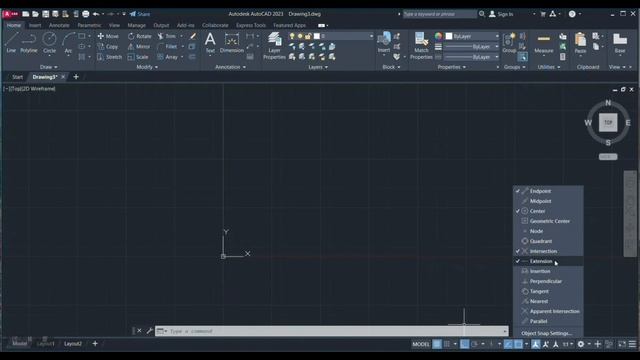
Task: Click the Undo arrow in quick access toolbar
Action: click(96, 14)
